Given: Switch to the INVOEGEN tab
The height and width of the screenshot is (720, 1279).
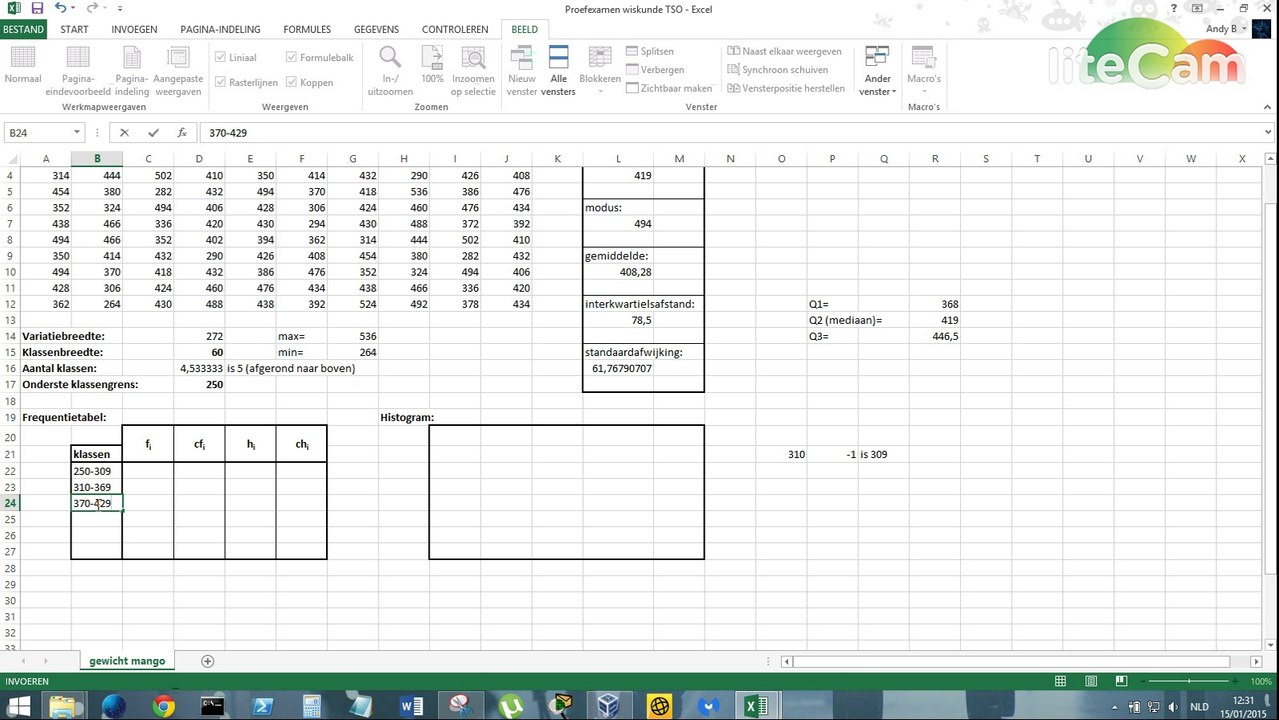Looking at the screenshot, I should click(x=134, y=29).
